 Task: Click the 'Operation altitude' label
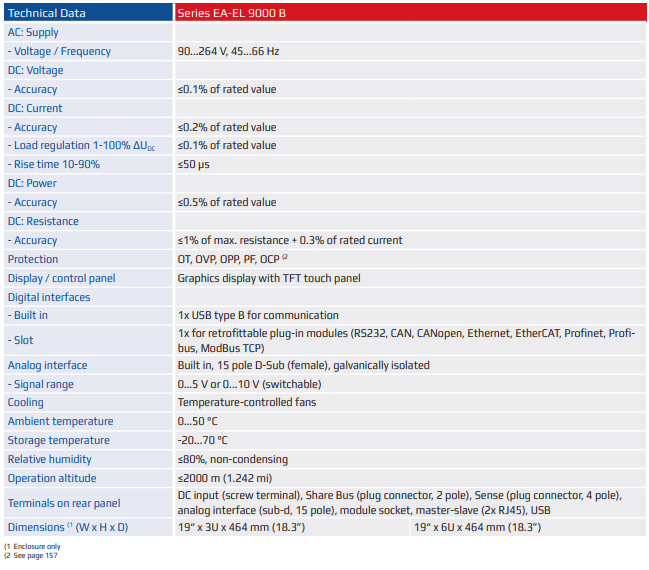coord(52,479)
